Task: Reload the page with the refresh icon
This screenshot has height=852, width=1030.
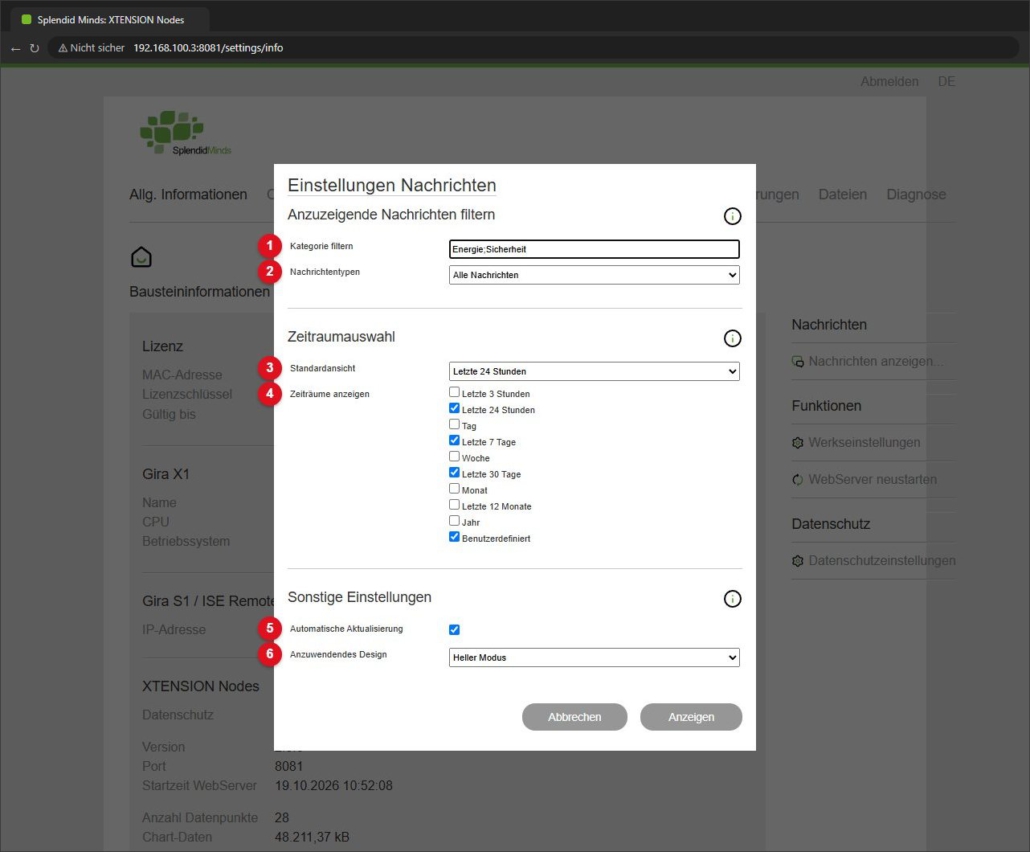Action: (34, 48)
